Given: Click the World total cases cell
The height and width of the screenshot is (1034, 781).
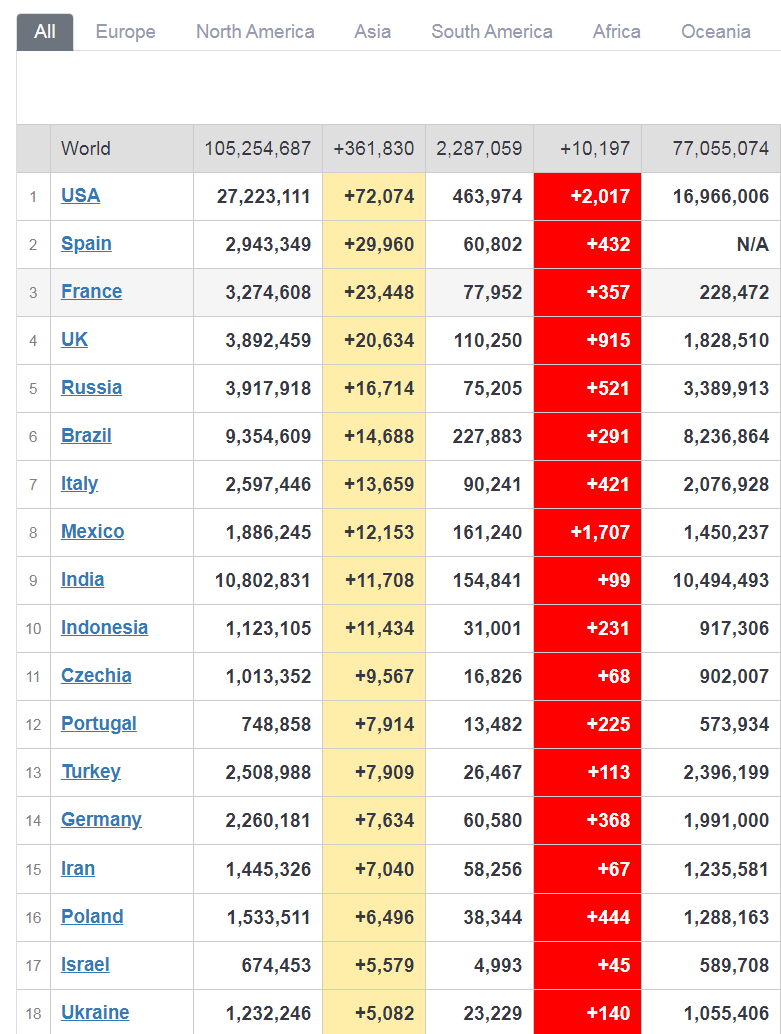Looking at the screenshot, I should [257, 149].
